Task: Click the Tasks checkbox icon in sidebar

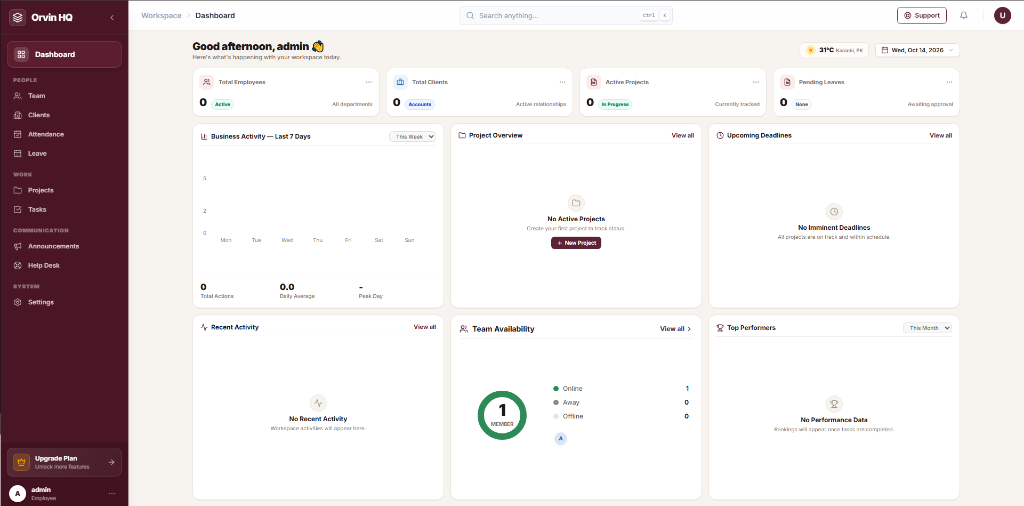Action: [18, 210]
